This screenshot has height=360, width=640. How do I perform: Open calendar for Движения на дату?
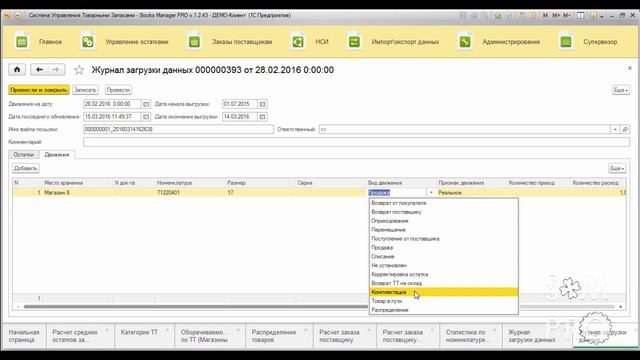(146, 104)
